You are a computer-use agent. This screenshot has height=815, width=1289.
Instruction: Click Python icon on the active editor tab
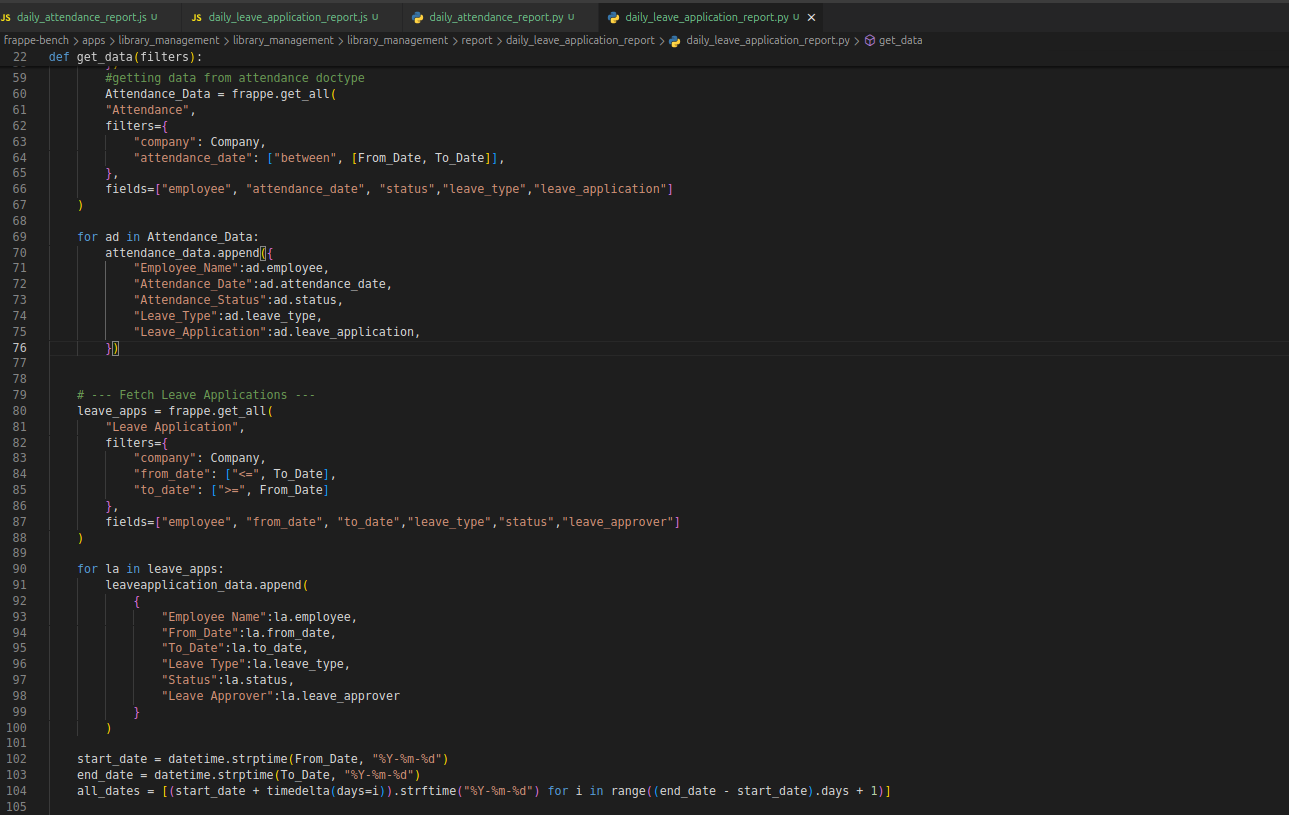tap(613, 18)
